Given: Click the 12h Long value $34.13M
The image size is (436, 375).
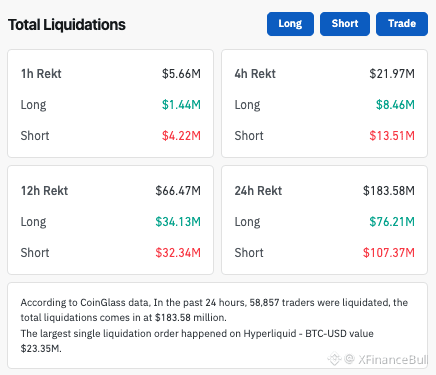Looking at the screenshot, I should point(178,222).
